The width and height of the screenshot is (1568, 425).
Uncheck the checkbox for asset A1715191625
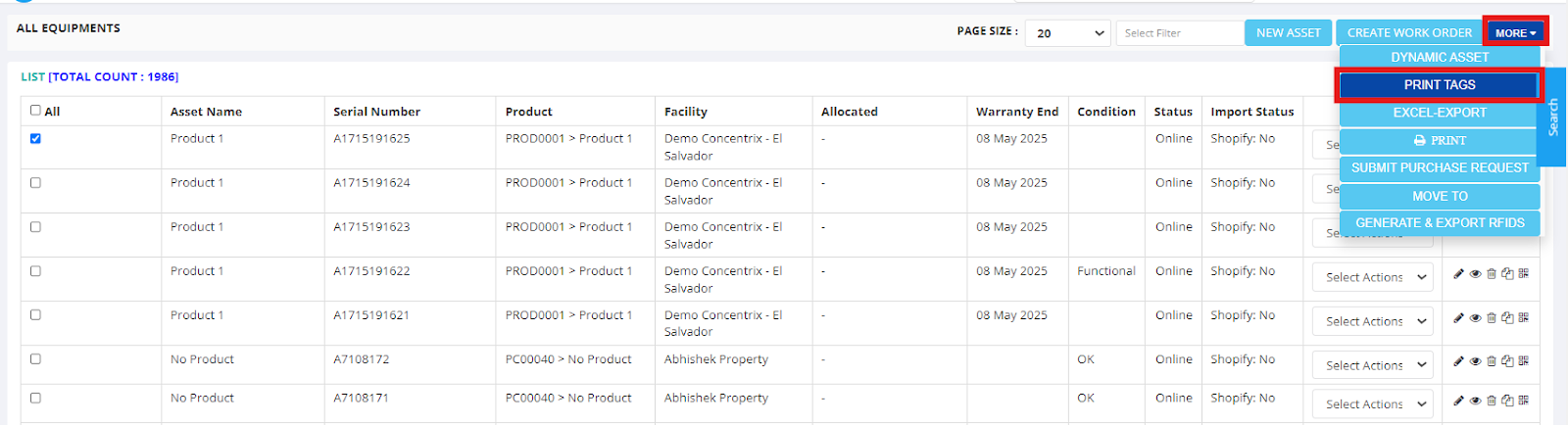click(36, 139)
